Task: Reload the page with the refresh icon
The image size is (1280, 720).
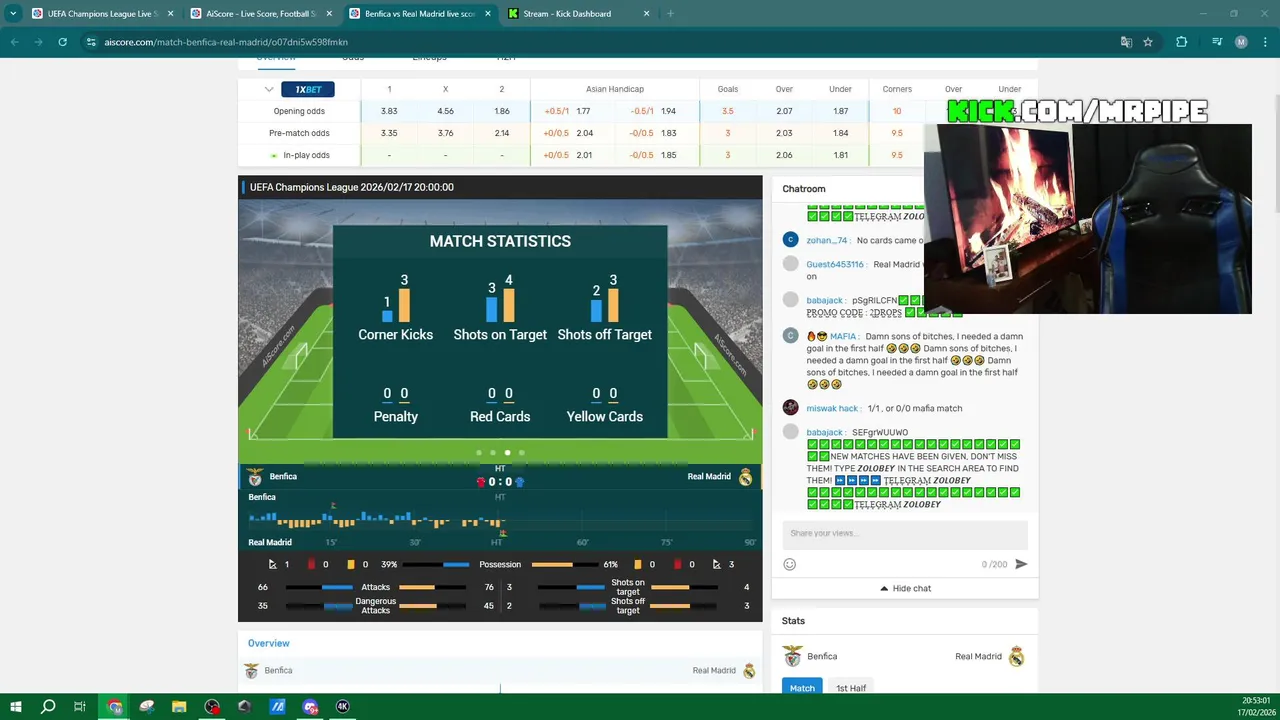Action: click(x=62, y=42)
